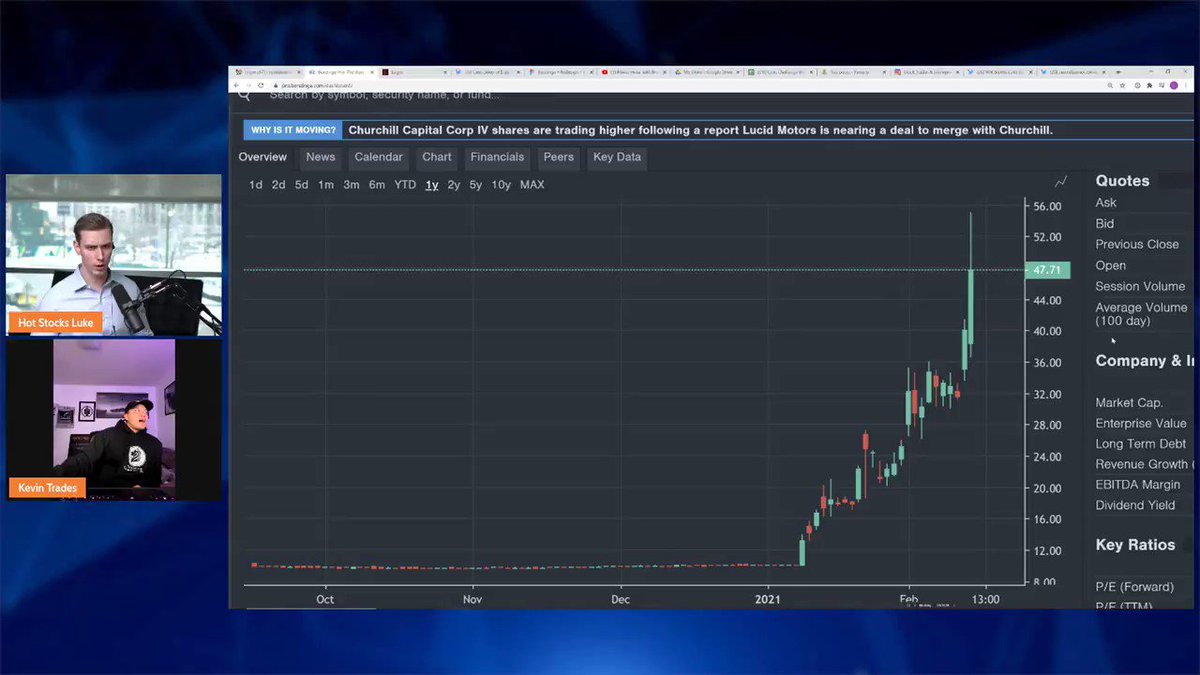Go back with browser back arrow
The image size is (1200, 675).
point(235,85)
